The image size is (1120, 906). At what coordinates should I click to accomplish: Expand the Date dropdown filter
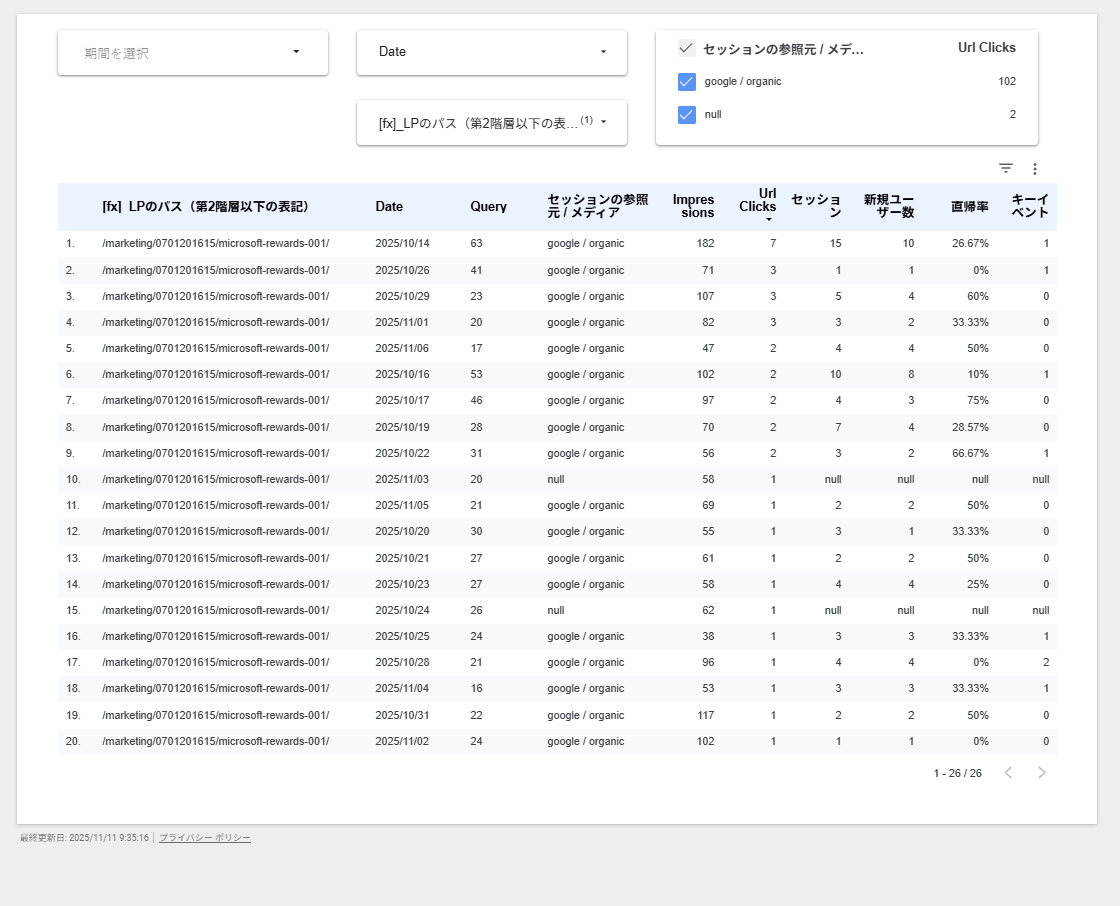492,52
